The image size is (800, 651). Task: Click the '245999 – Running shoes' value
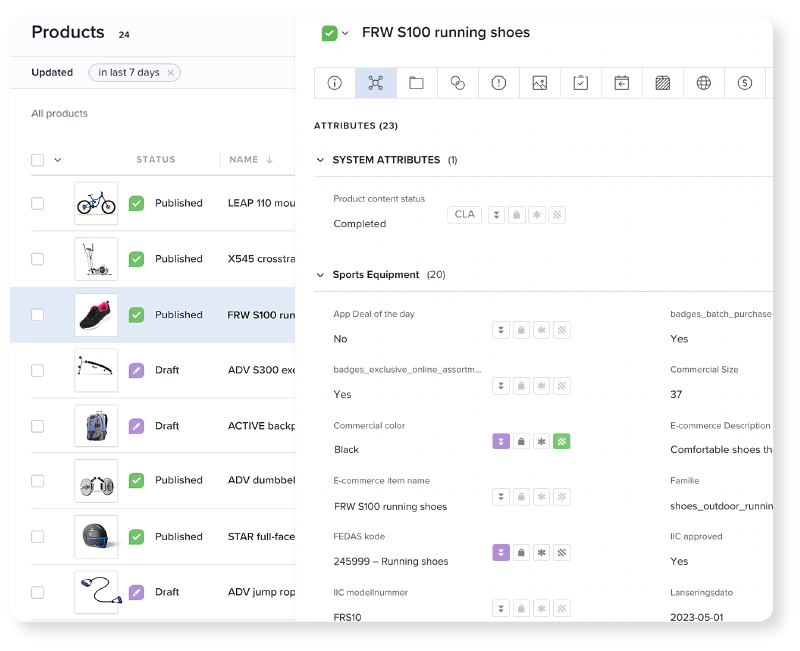coord(391,561)
